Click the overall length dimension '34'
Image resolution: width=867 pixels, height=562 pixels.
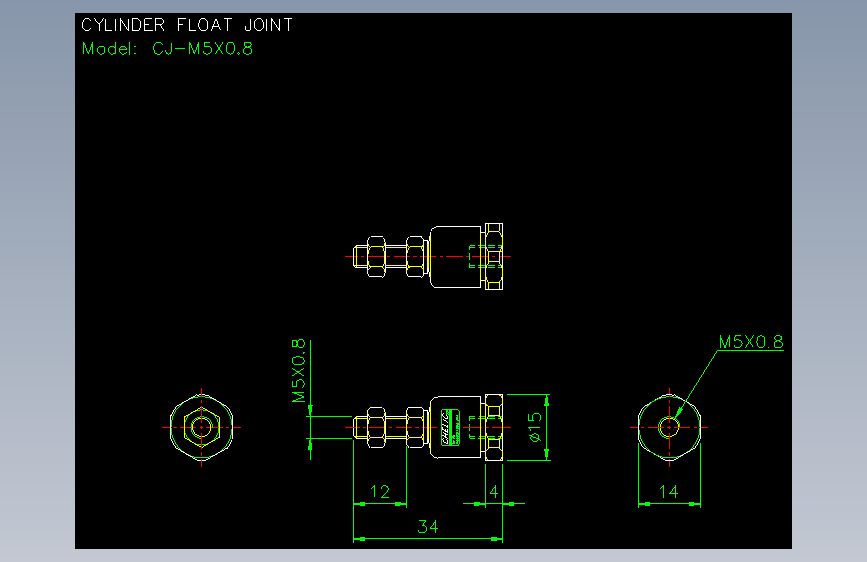tap(428, 526)
